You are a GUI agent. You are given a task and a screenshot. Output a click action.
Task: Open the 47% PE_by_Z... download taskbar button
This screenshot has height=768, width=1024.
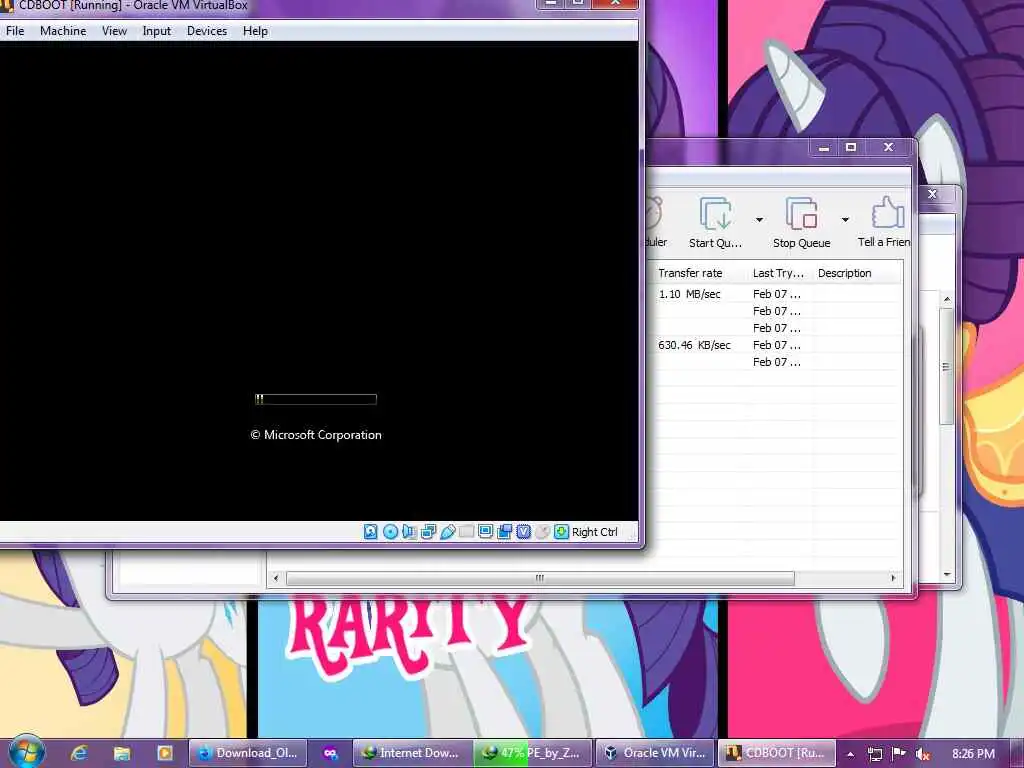point(532,753)
